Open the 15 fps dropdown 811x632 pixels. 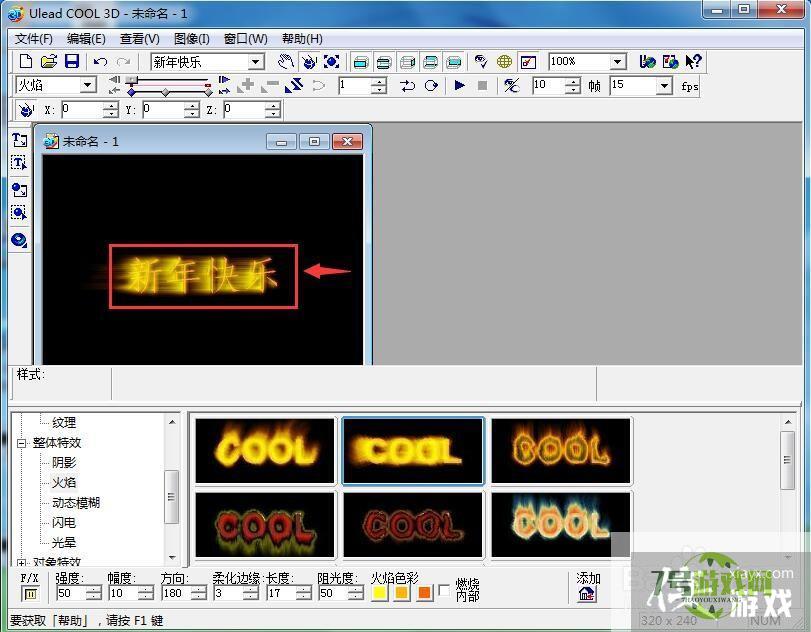664,85
